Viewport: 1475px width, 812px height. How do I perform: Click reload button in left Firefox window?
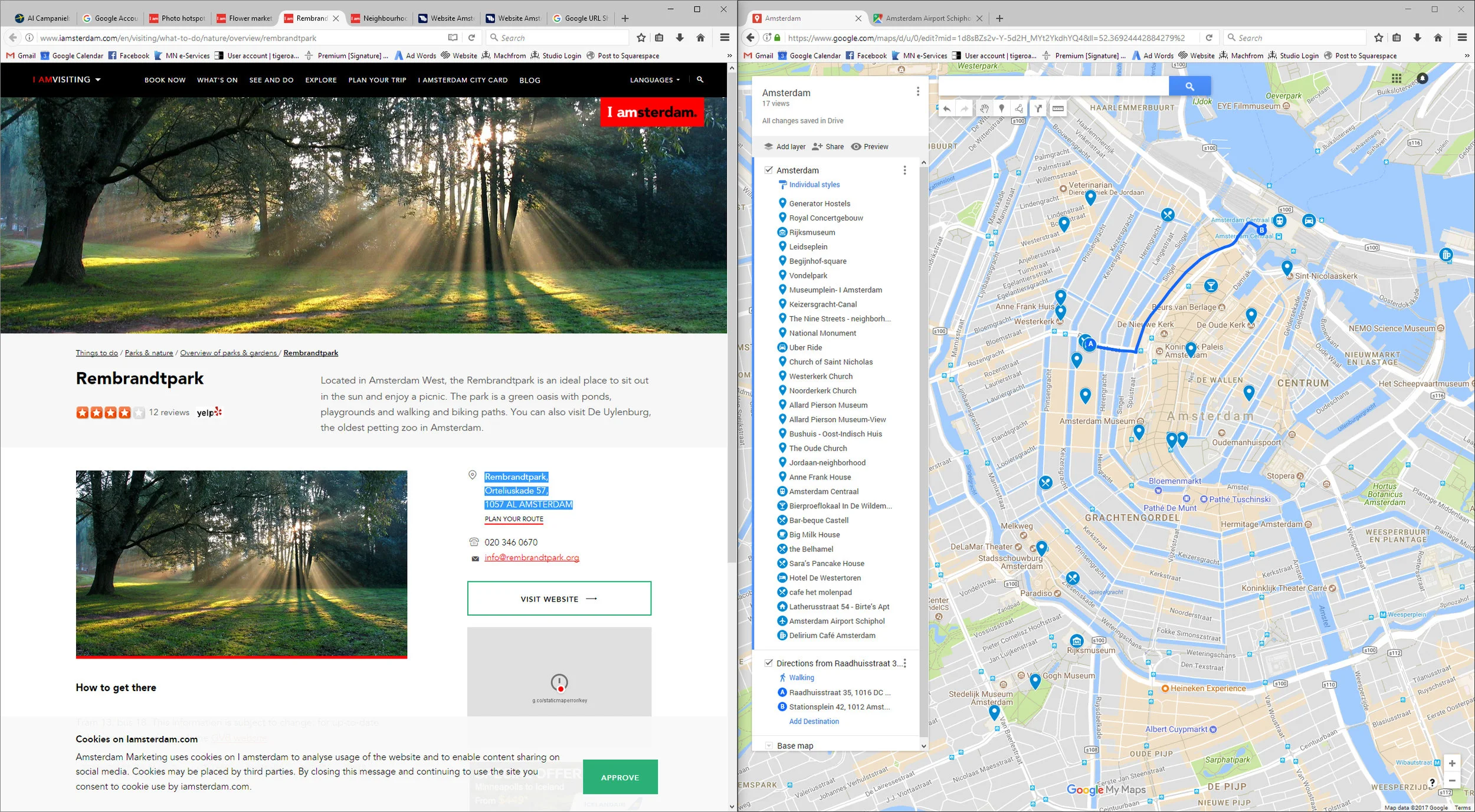click(471, 38)
